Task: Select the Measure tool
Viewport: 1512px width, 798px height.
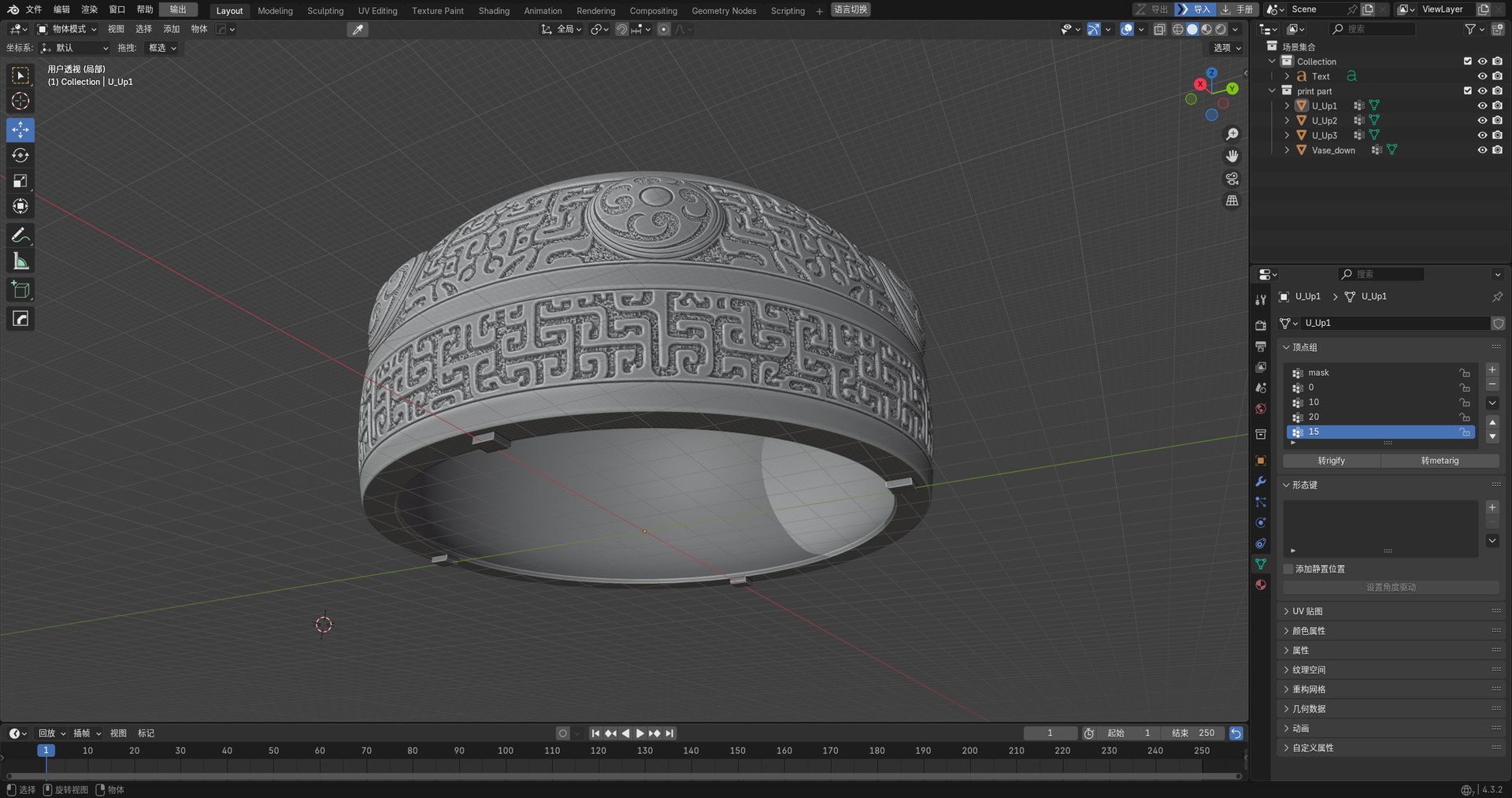Action: [20, 261]
